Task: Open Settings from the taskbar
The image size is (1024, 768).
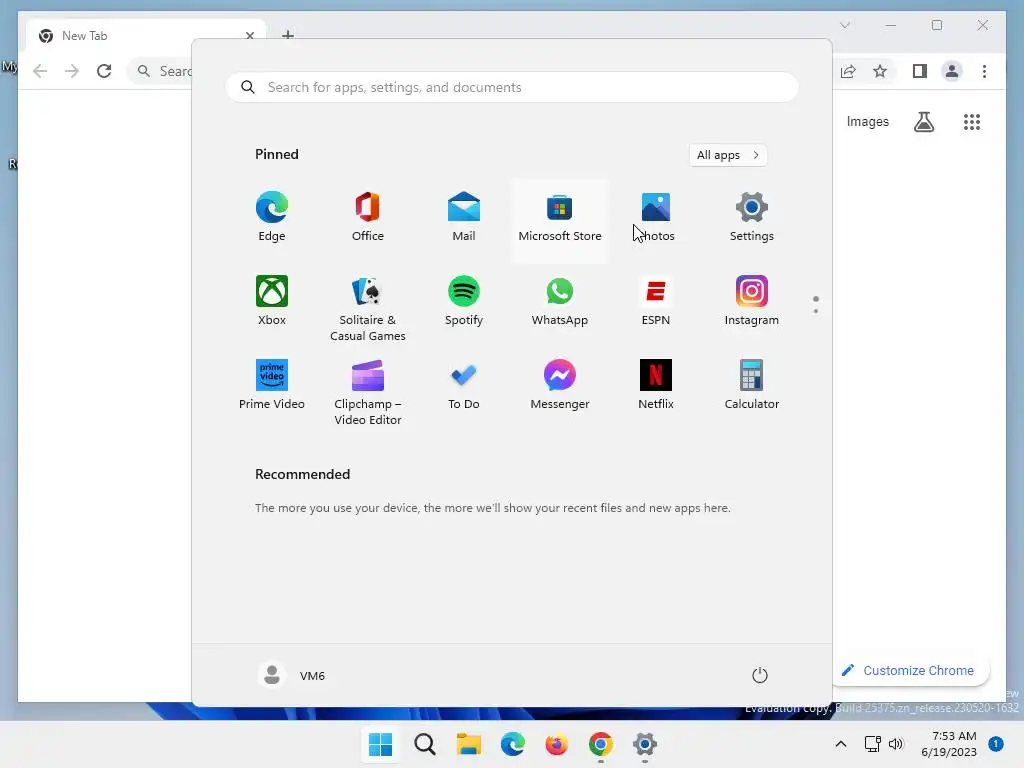Action: pyautogui.click(x=645, y=744)
